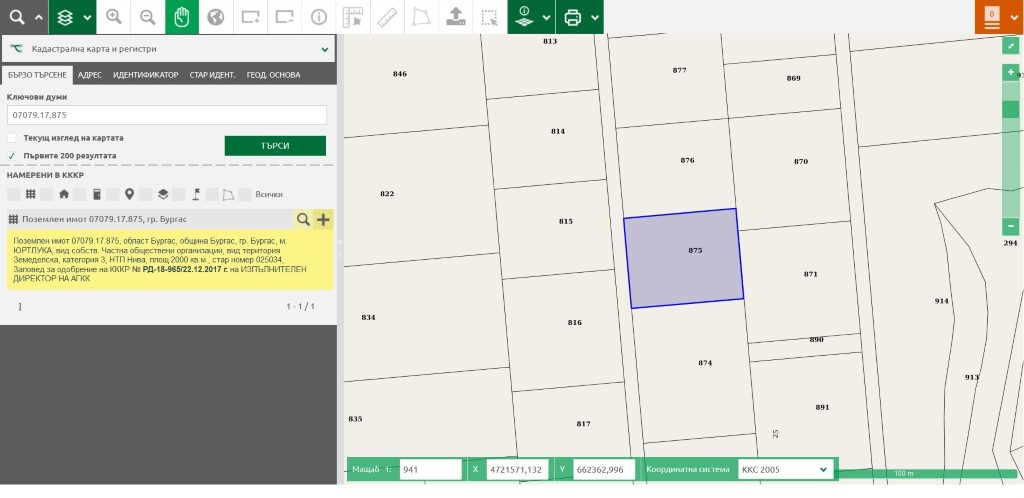Toggle 'Първите 200 резултата' checkbox
The width and height of the screenshot is (1024, 498).
click(x=12, y=156)
